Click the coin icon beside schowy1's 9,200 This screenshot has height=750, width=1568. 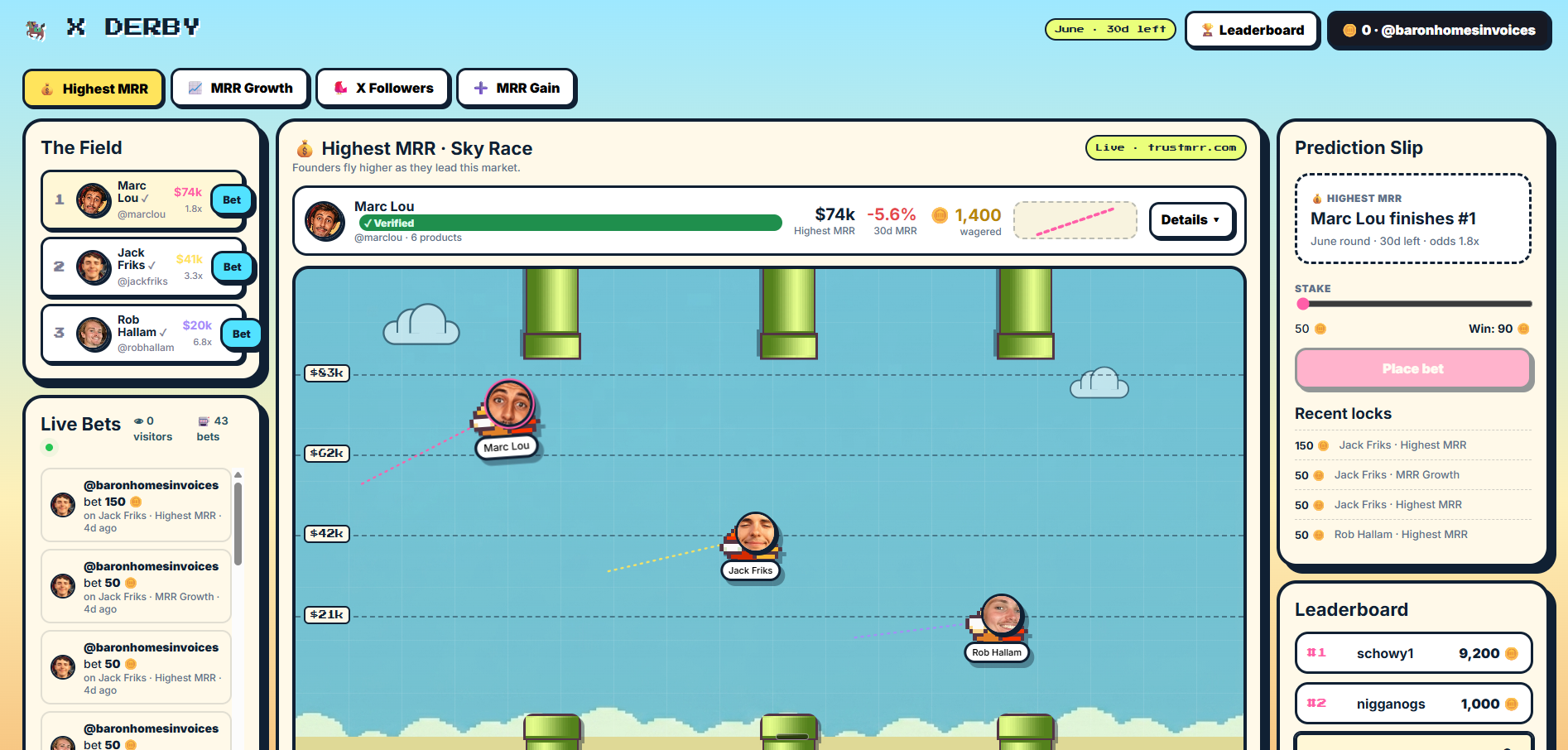coord(1512,653)
